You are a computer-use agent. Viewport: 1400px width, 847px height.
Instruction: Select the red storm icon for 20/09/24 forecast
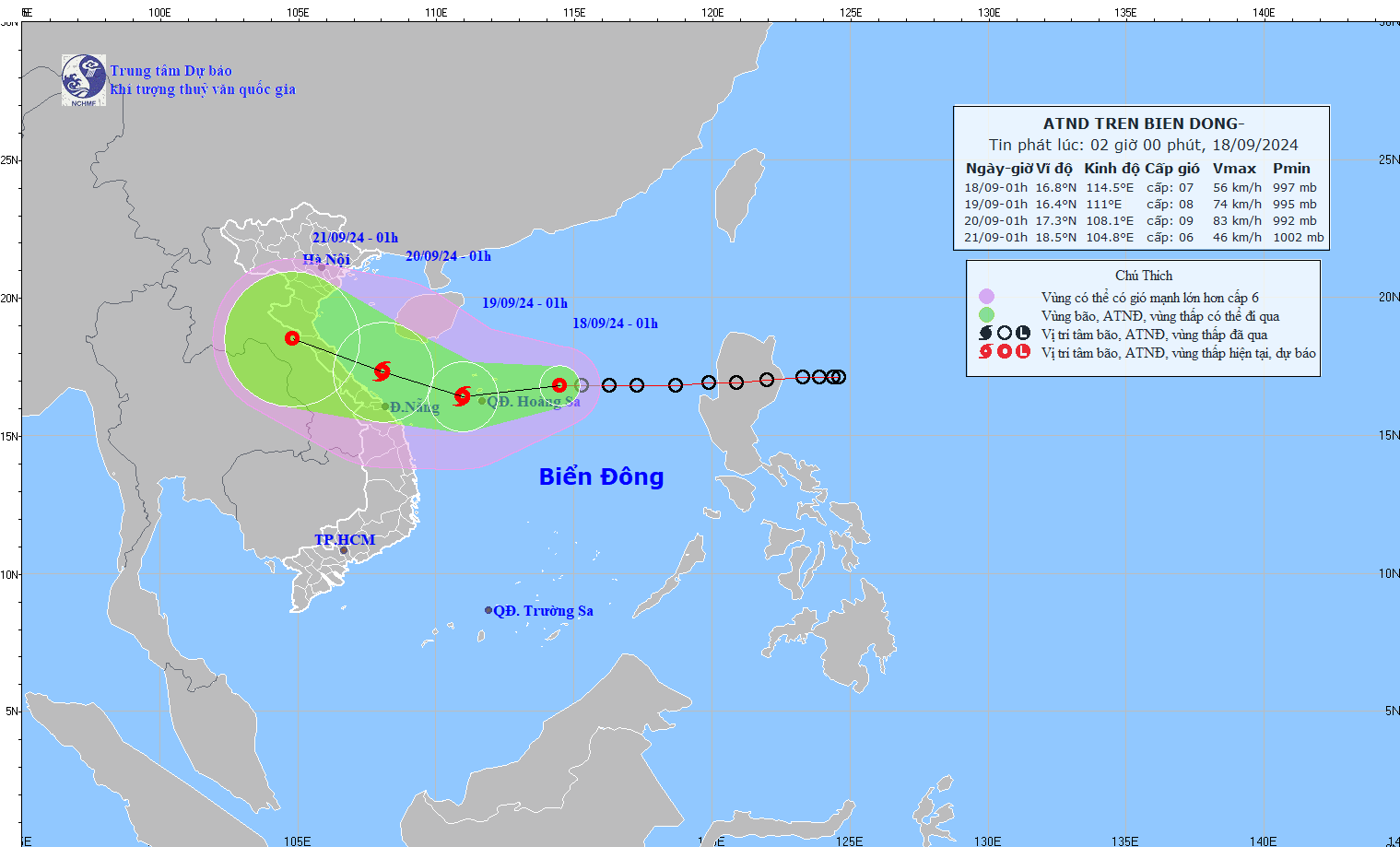click(x=382, y=371)
